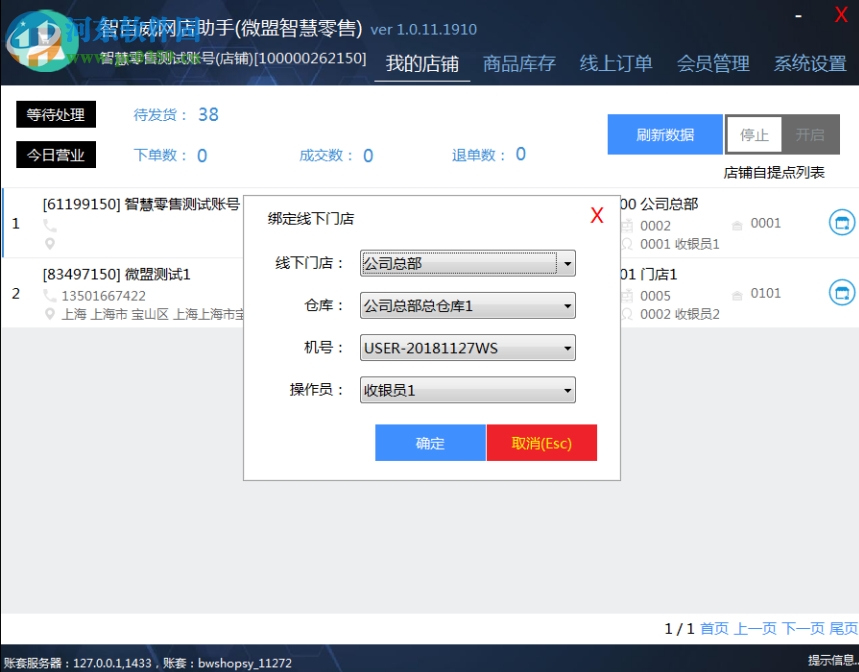This screenshot has width=859, height=672.
Task: Switch to 等待处理 mode
Action: click(x=55, y=114)
